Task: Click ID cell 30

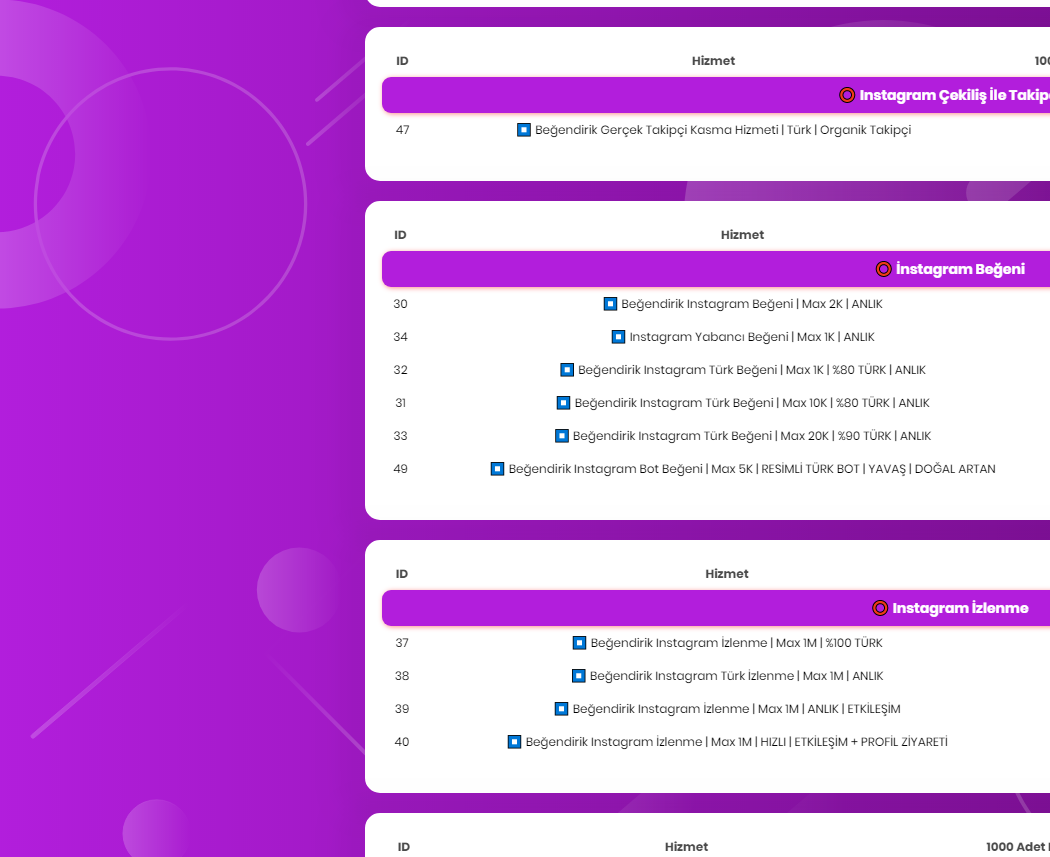Action: pos(400,304)
